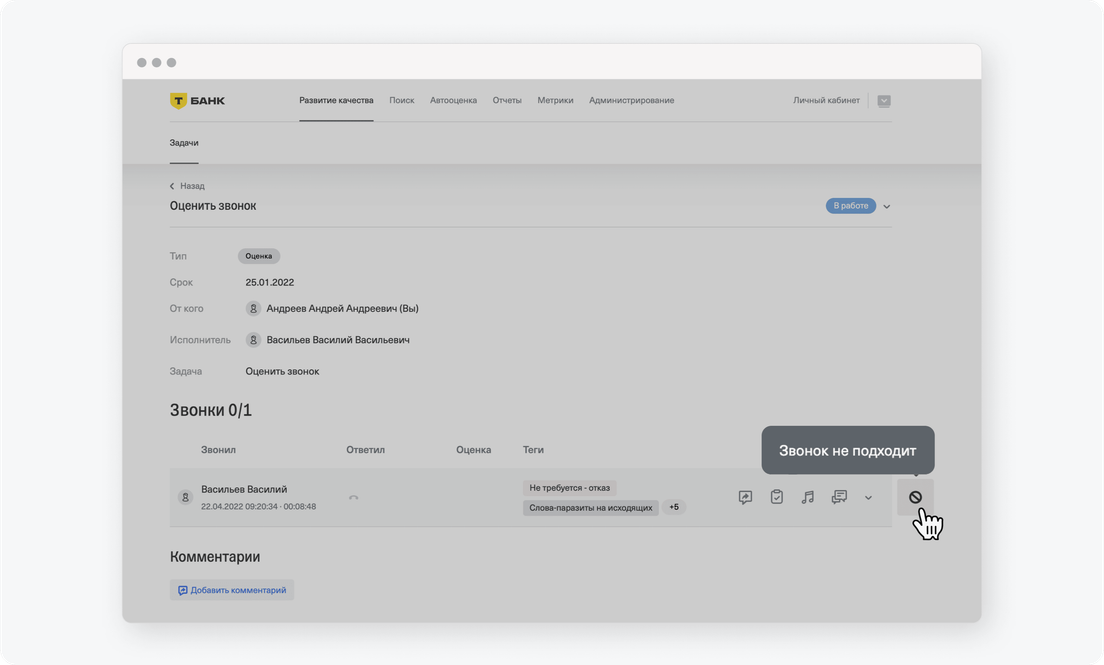Image resolution: width=1104 pixels, height=665 pixels.
Task: Click the T-Bank logo
Action: pos(197,101)
